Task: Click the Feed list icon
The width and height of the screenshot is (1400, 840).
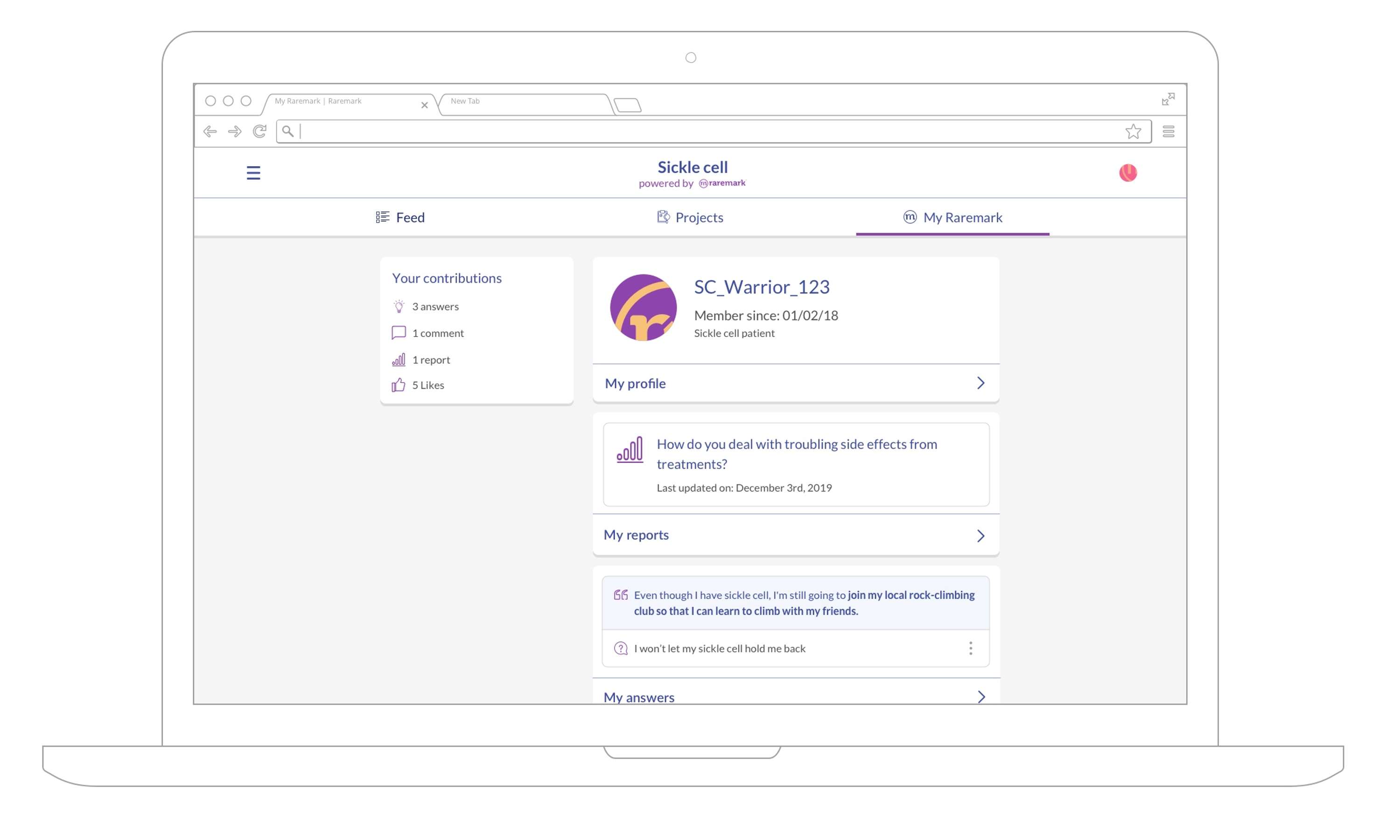Action: click(x=383, y=217)
